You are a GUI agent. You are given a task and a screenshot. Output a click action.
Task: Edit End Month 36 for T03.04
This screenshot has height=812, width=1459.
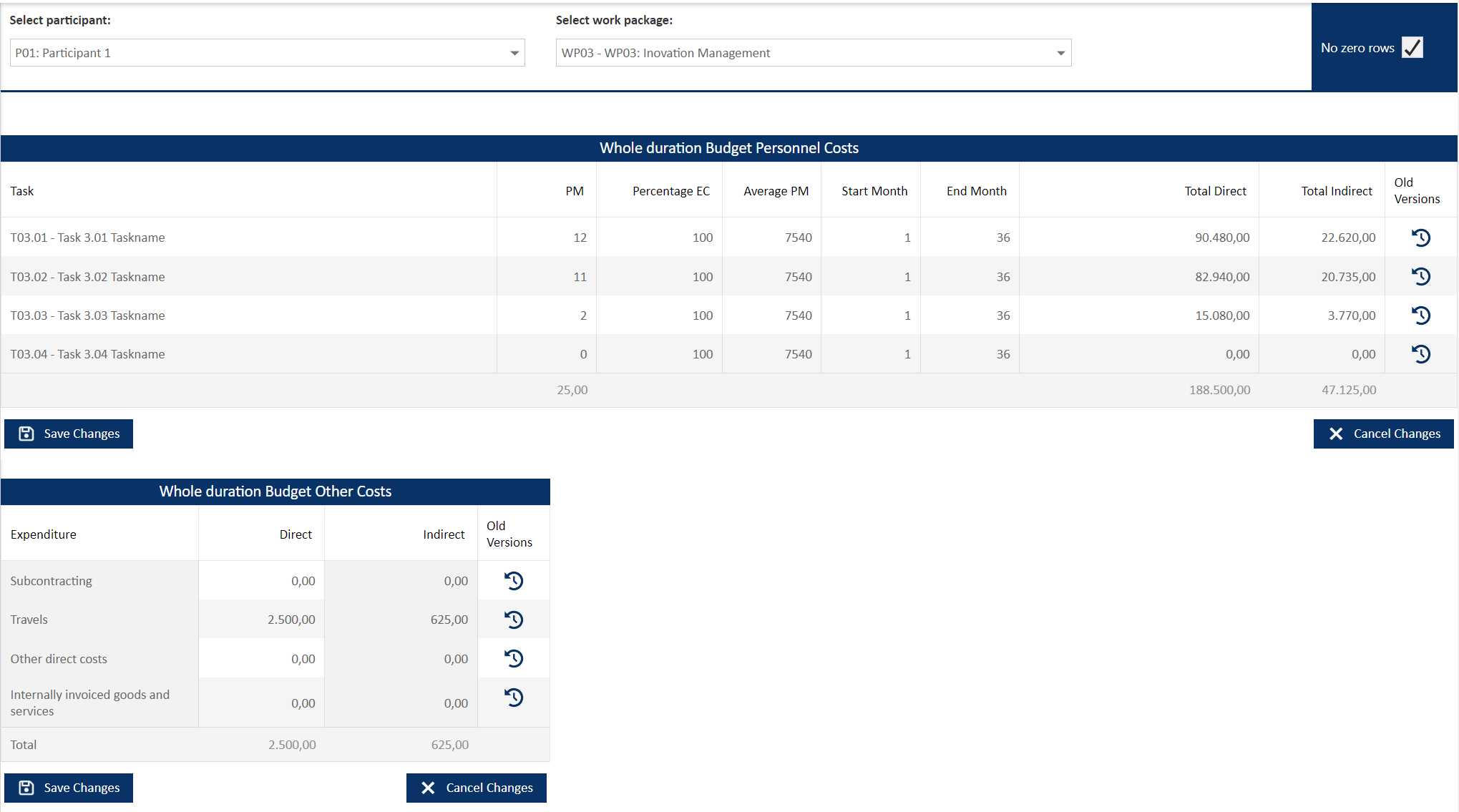(970, 353)
